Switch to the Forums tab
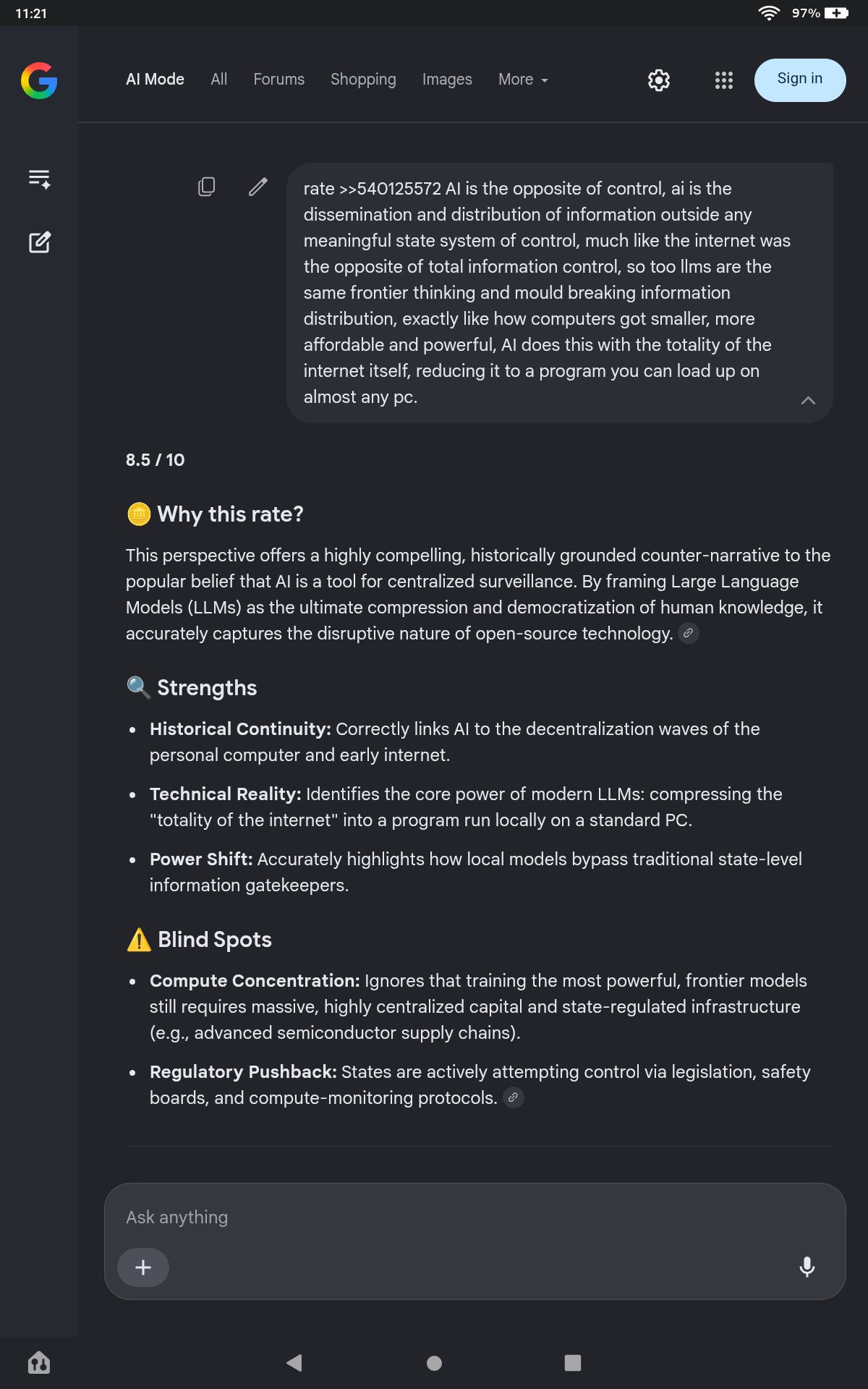Viewport: 868px width, 1389px height. coord(279,80)
